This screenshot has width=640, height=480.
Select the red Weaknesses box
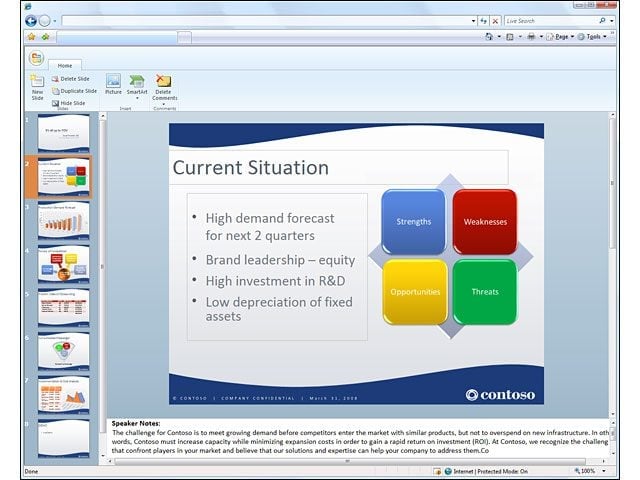(x=485, y=222)
